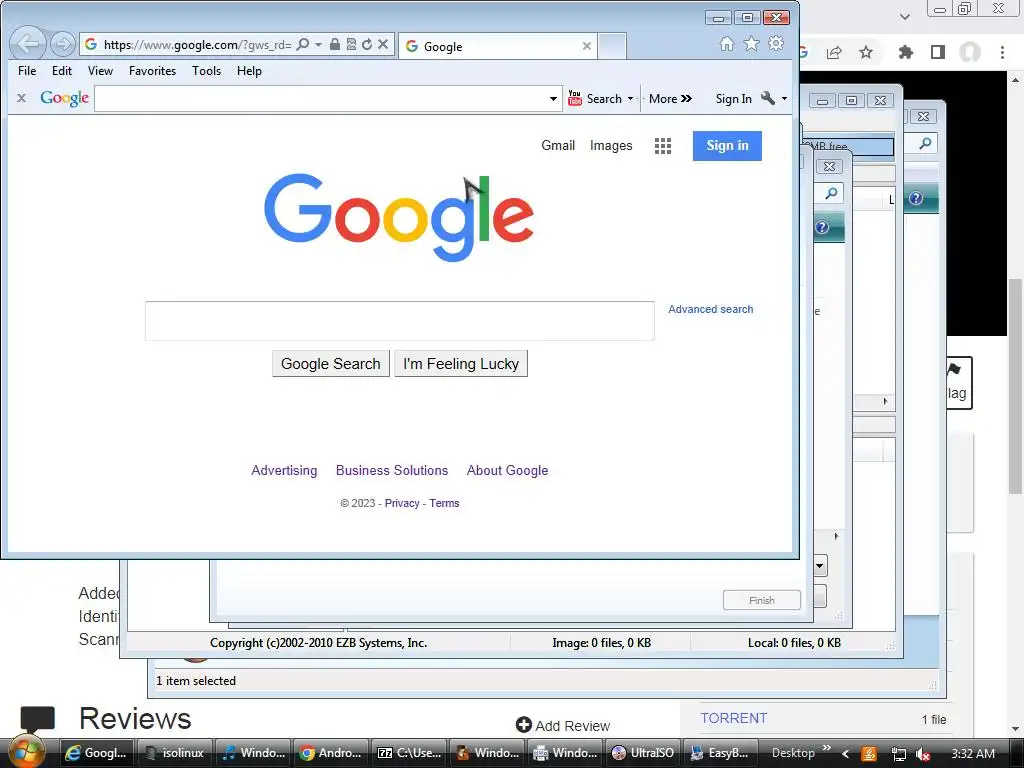The width and height of the screenshot is (1024, 768).
Task: Toggle Chrome's side panel icon
Action: click(938, 52)
